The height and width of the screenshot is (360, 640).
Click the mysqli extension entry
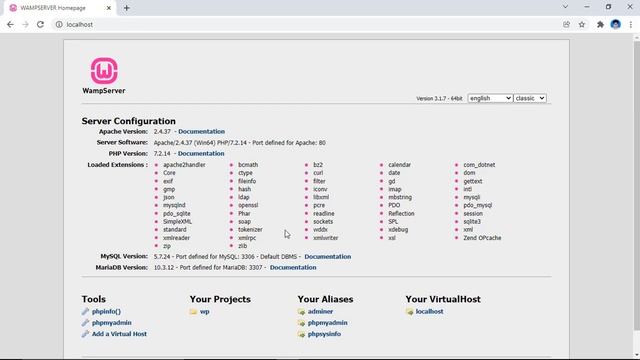(x=471, y=197)
